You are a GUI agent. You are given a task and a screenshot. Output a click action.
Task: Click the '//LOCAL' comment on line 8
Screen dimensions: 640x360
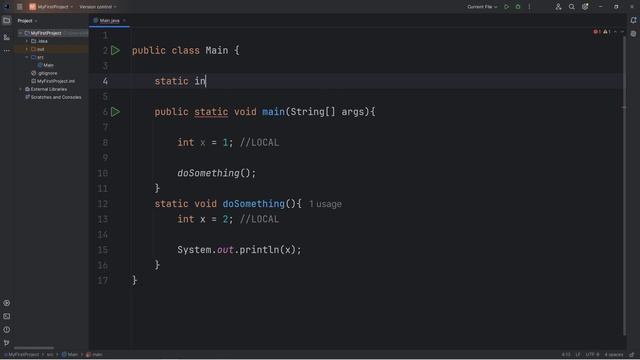point(260,142)
